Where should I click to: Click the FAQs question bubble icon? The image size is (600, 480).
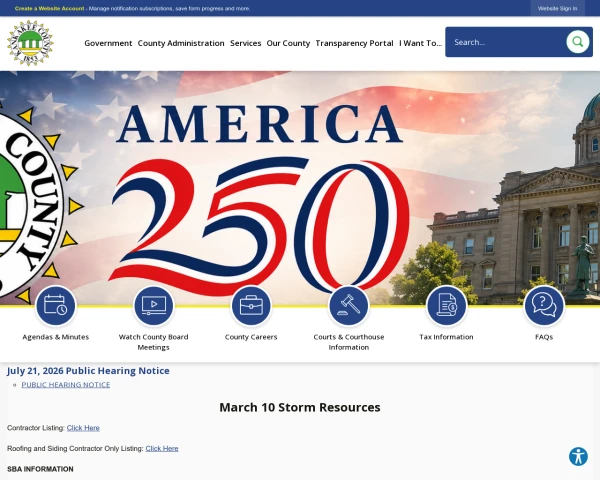coord(544,305)
